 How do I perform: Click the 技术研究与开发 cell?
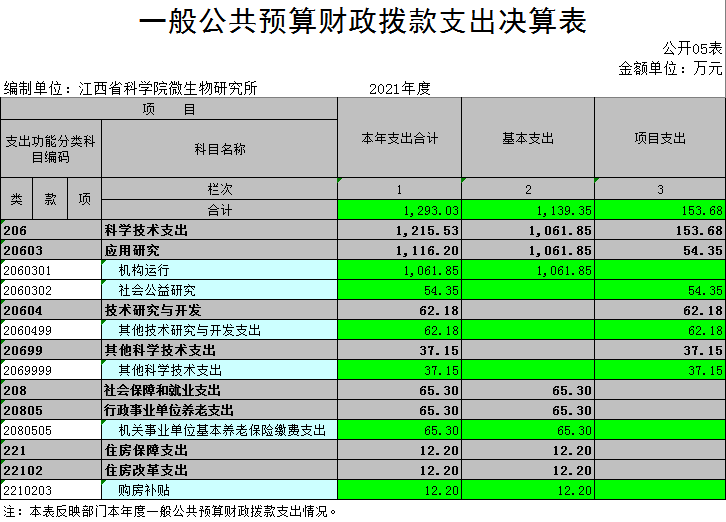pyautogui.click(x=219, y=310)
